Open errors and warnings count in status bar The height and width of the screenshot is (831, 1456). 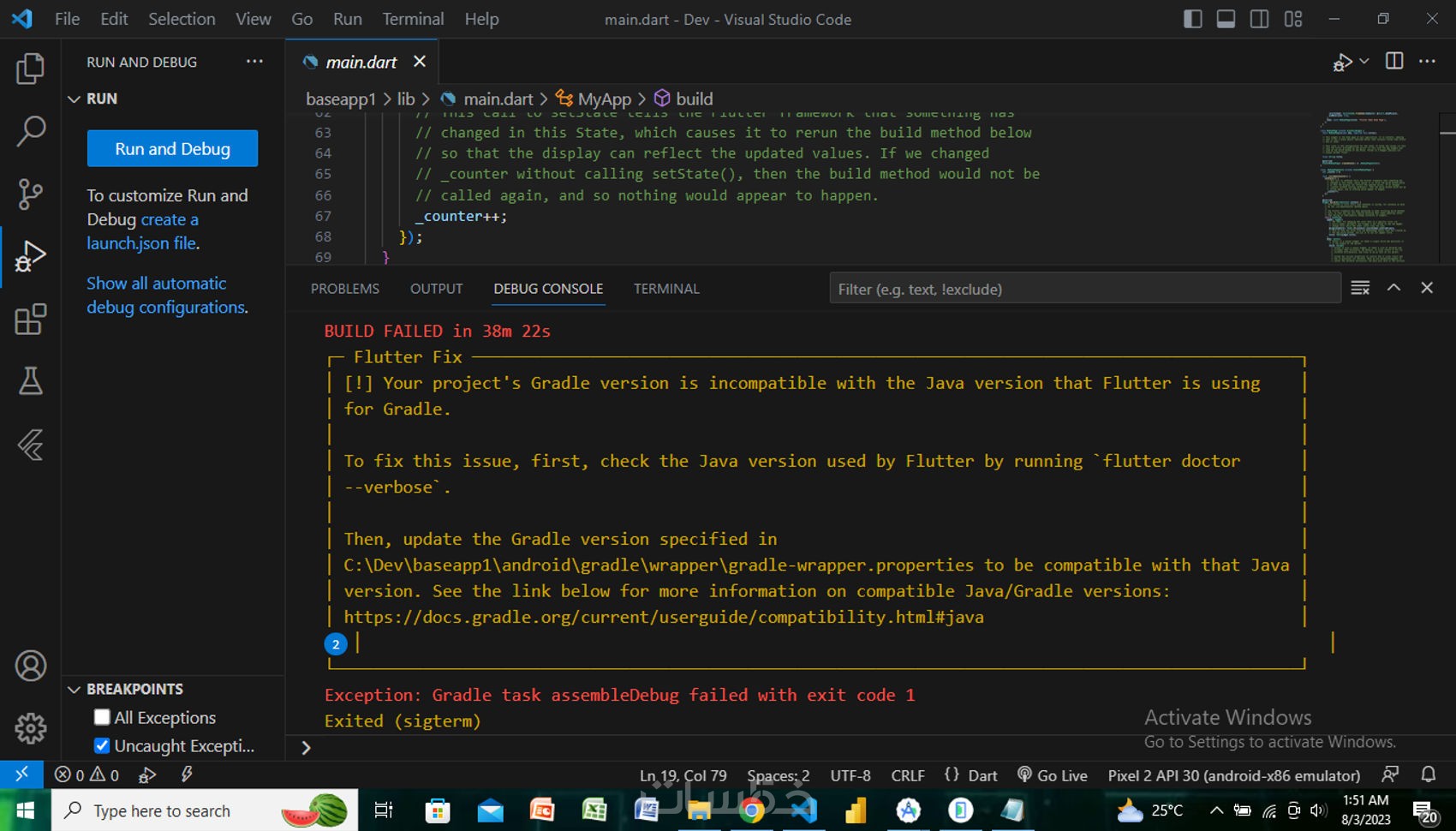click(87, 774)
